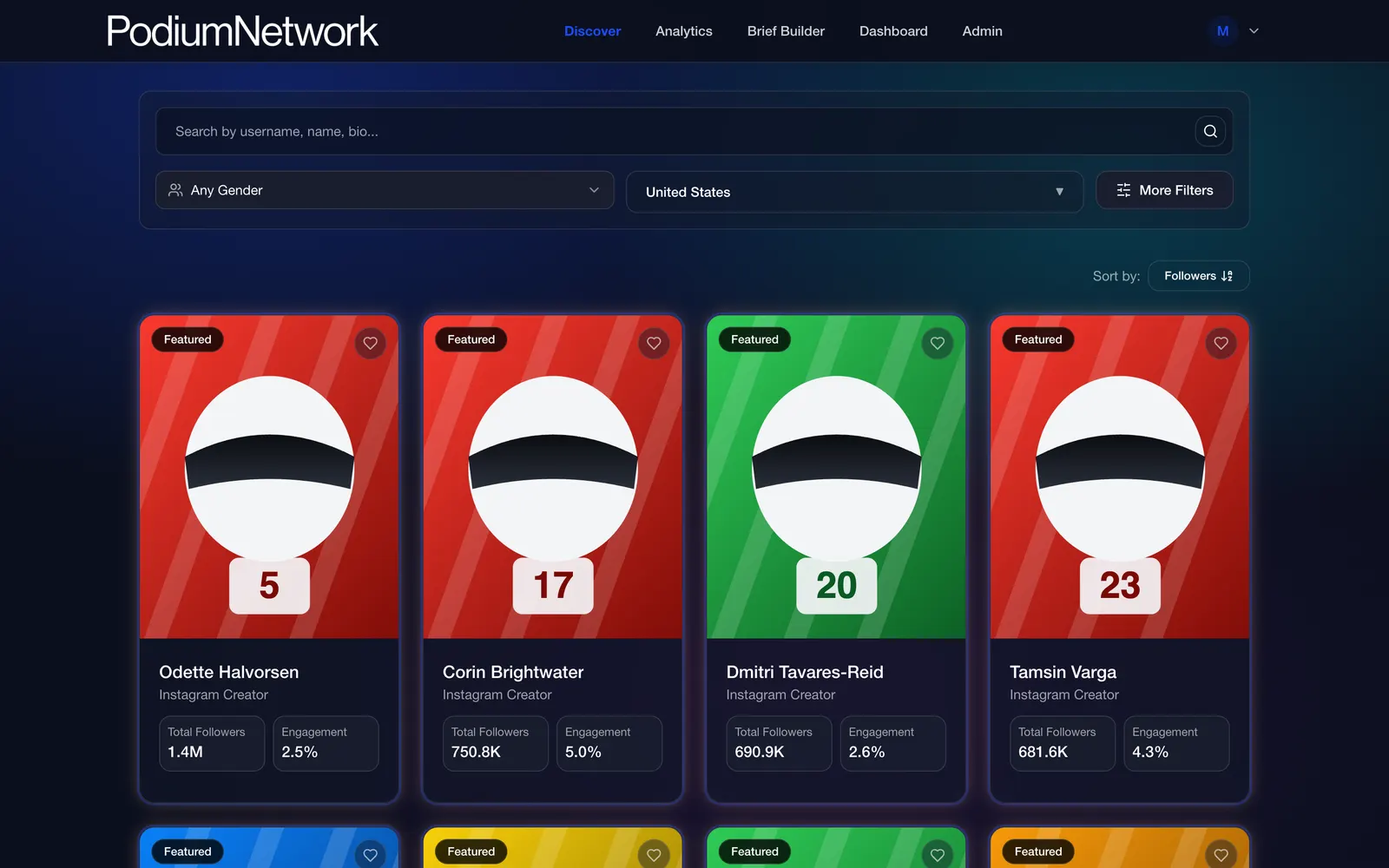Toggle heart on the orange second-row card
This screenshot has height=868, width=1389.
tap(1221, 854)
